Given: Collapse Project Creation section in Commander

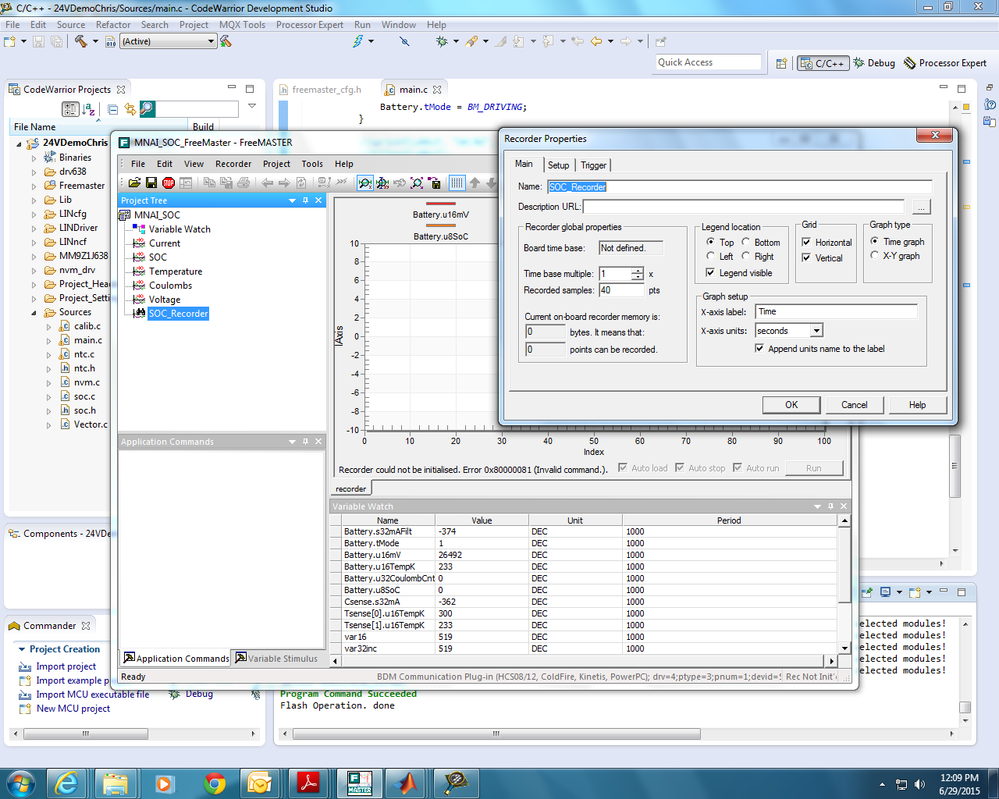Looking at the screenshot, I should [22, 649].
